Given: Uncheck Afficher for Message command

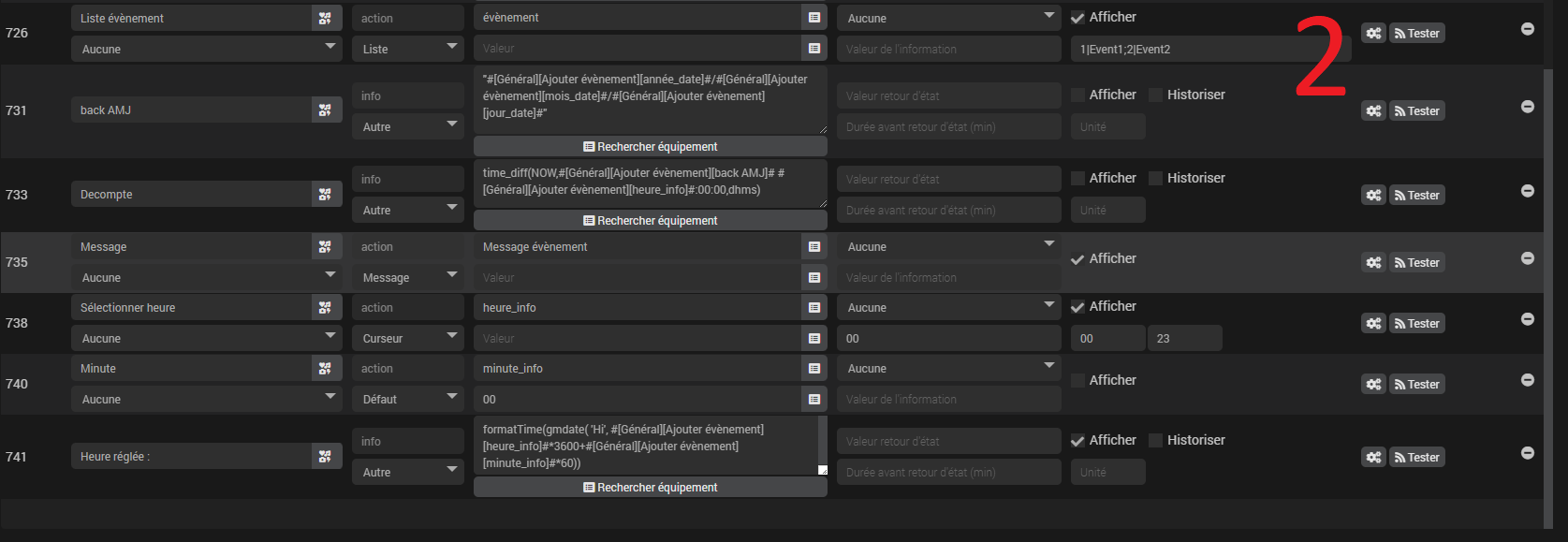Looking at the screenshot, I should pos(1077,259).
